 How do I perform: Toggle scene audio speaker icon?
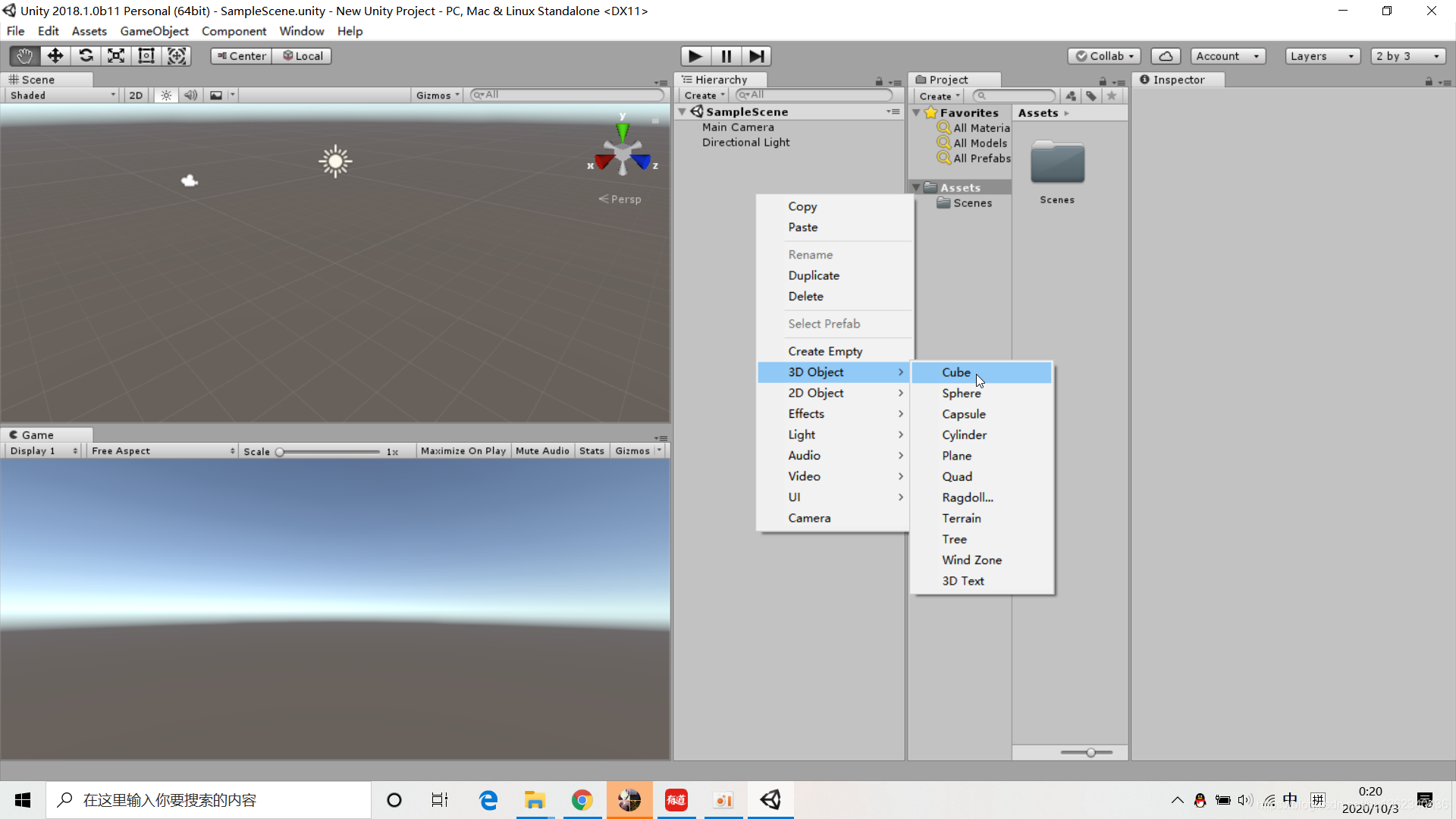click(x=190, y=96)
